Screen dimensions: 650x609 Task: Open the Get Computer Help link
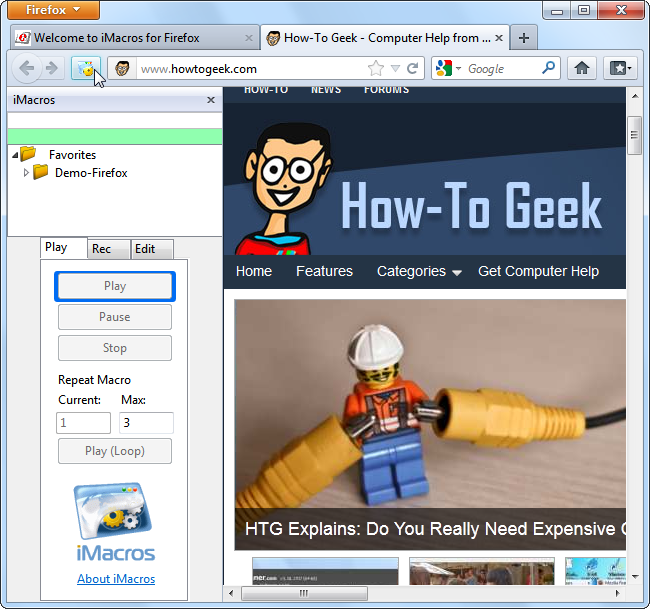click(x=538, y=271)
